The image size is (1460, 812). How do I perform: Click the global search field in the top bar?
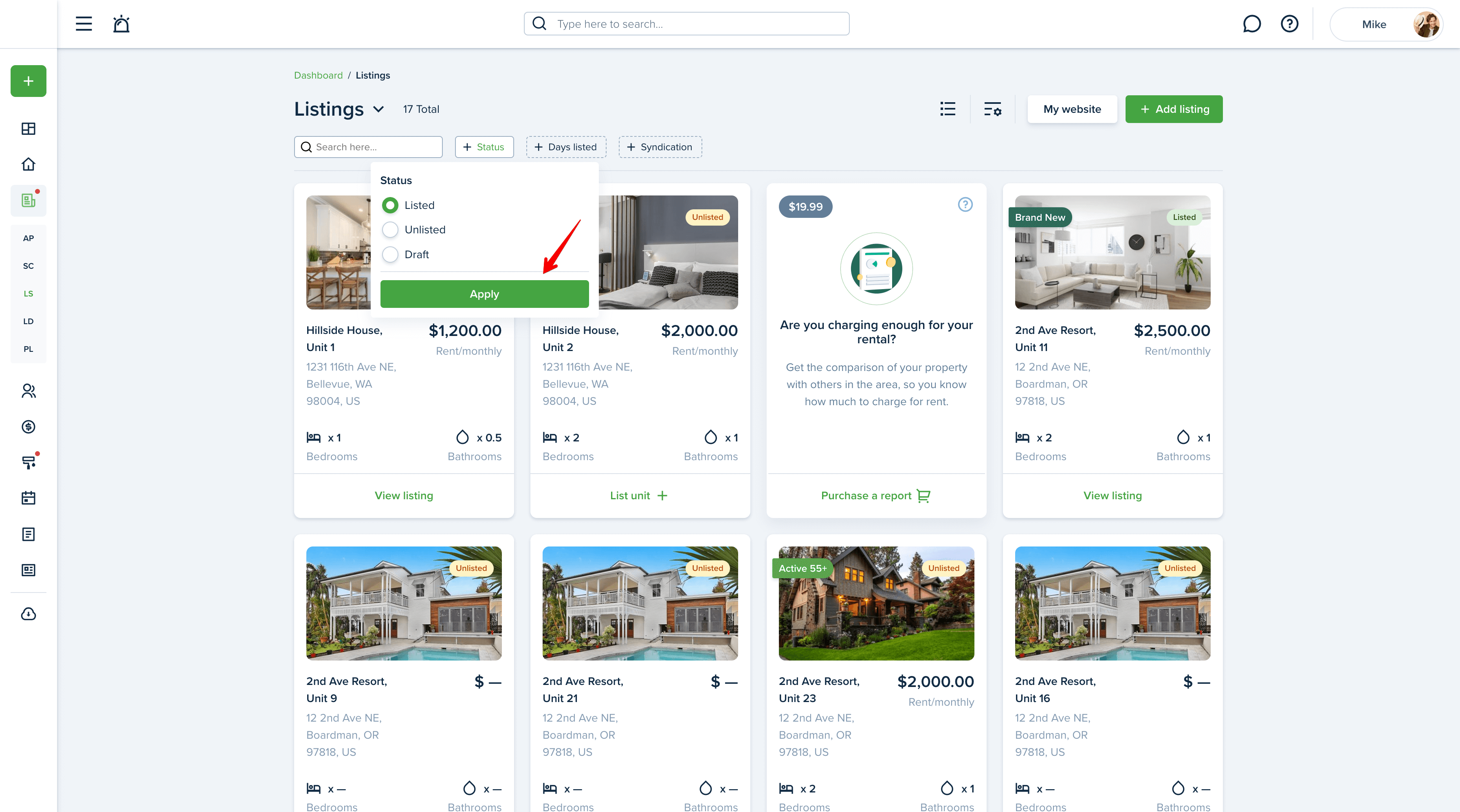click(686, 24)
